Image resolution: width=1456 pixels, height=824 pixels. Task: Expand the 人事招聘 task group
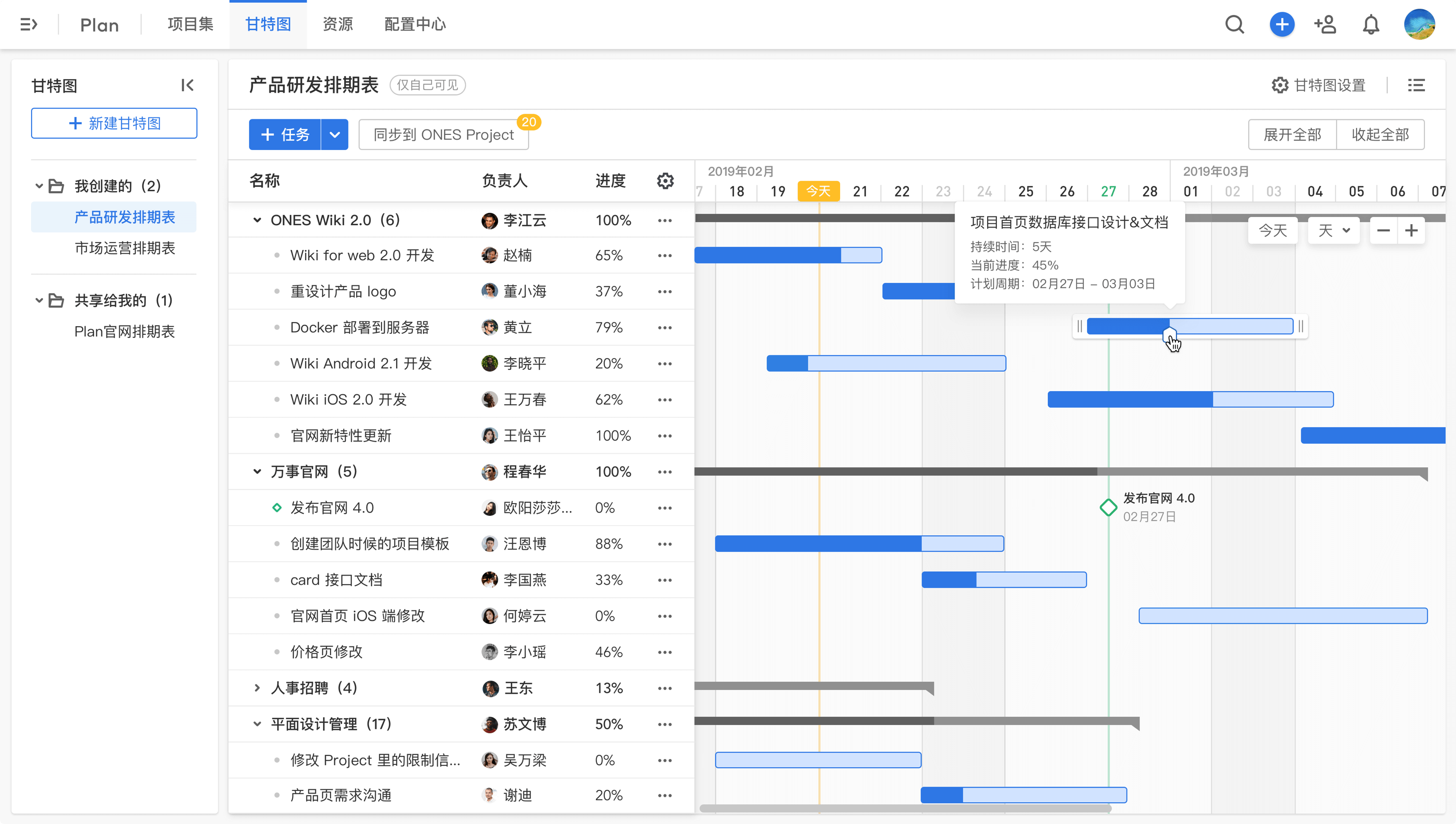click(x=258, y=688)
